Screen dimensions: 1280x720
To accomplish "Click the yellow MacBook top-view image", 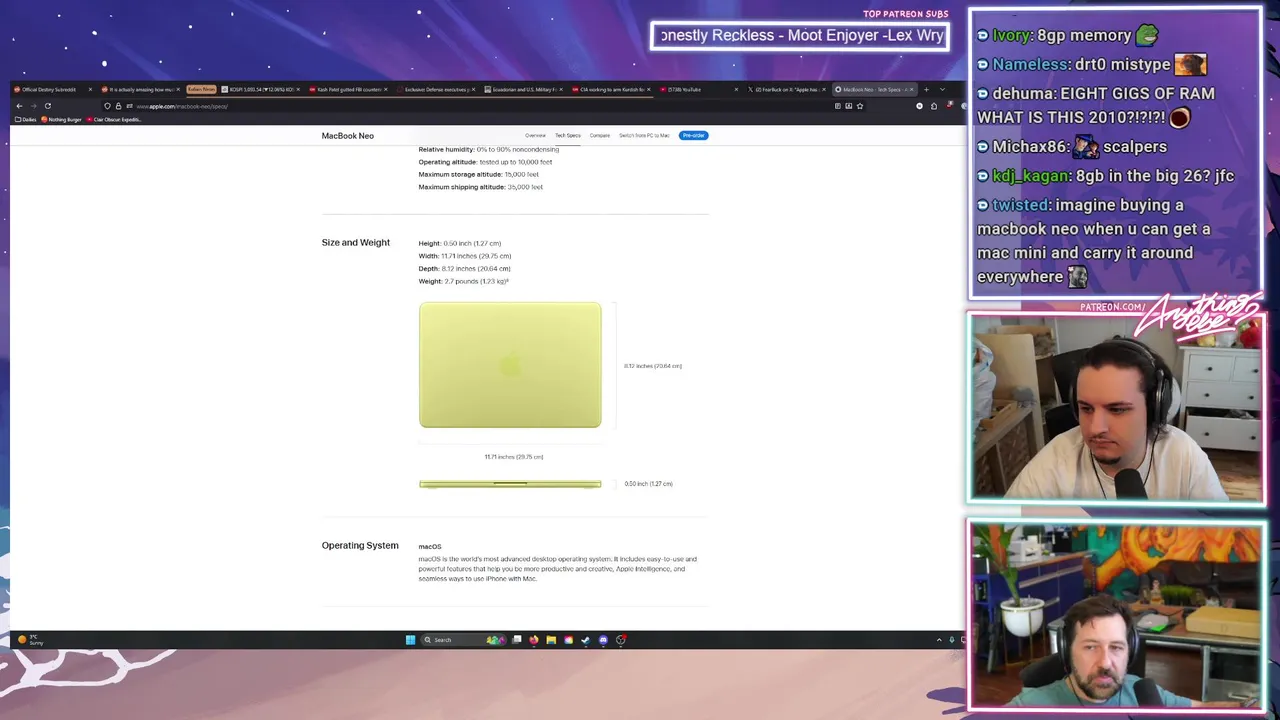I will [x=510, y=365].
